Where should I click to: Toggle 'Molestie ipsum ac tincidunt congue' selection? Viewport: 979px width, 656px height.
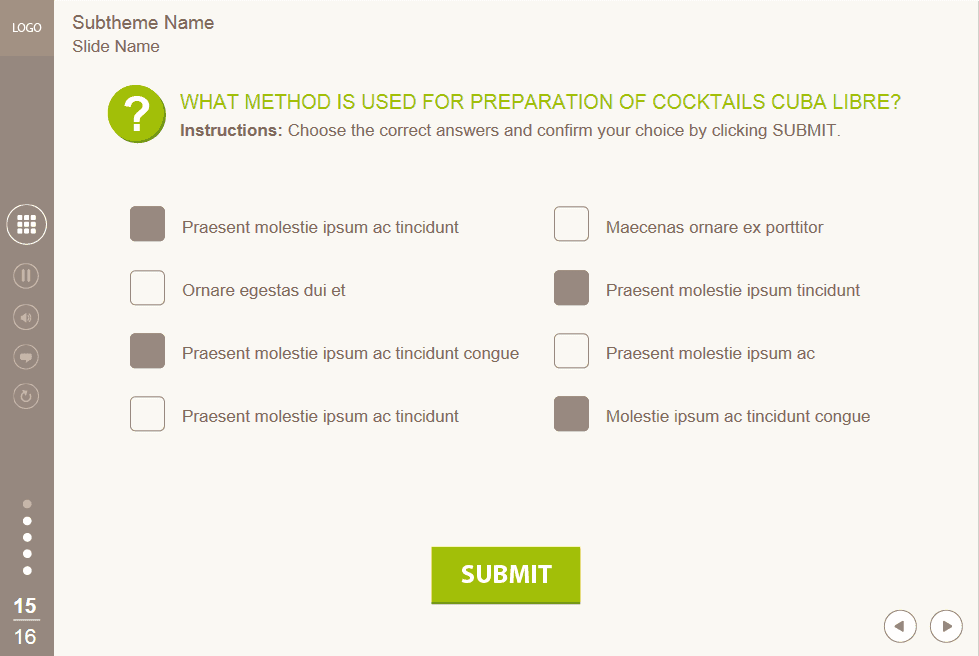(571, 414)
